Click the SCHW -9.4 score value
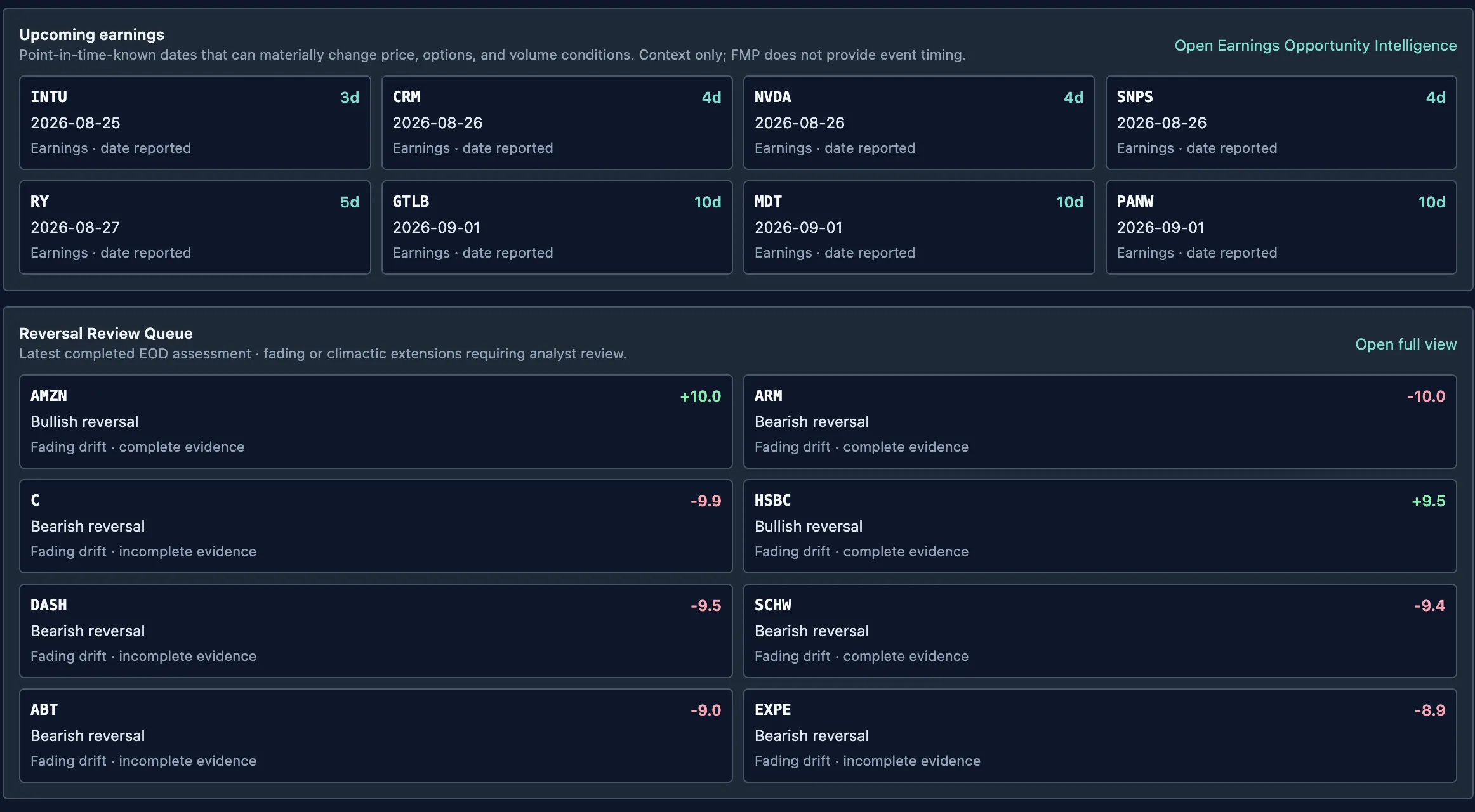 point(1430,606)
